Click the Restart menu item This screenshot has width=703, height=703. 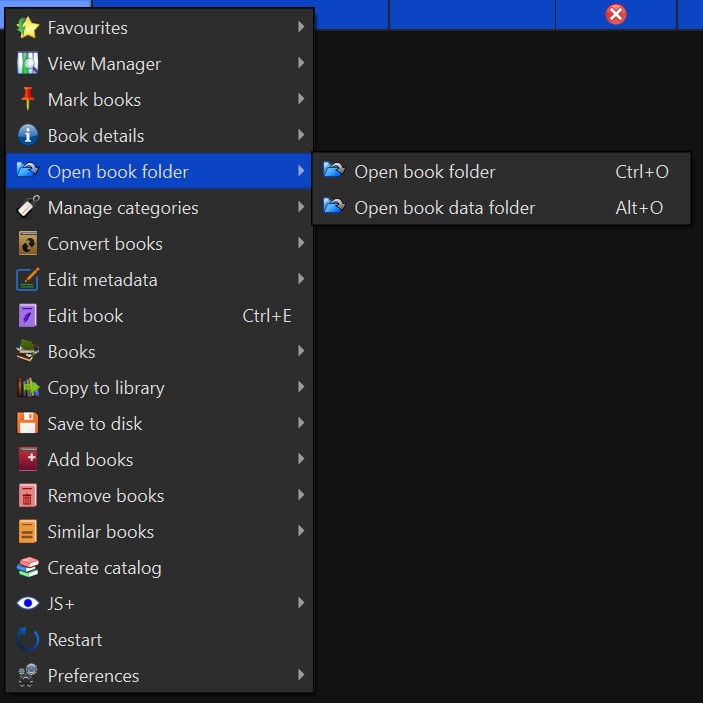(75, 640)
